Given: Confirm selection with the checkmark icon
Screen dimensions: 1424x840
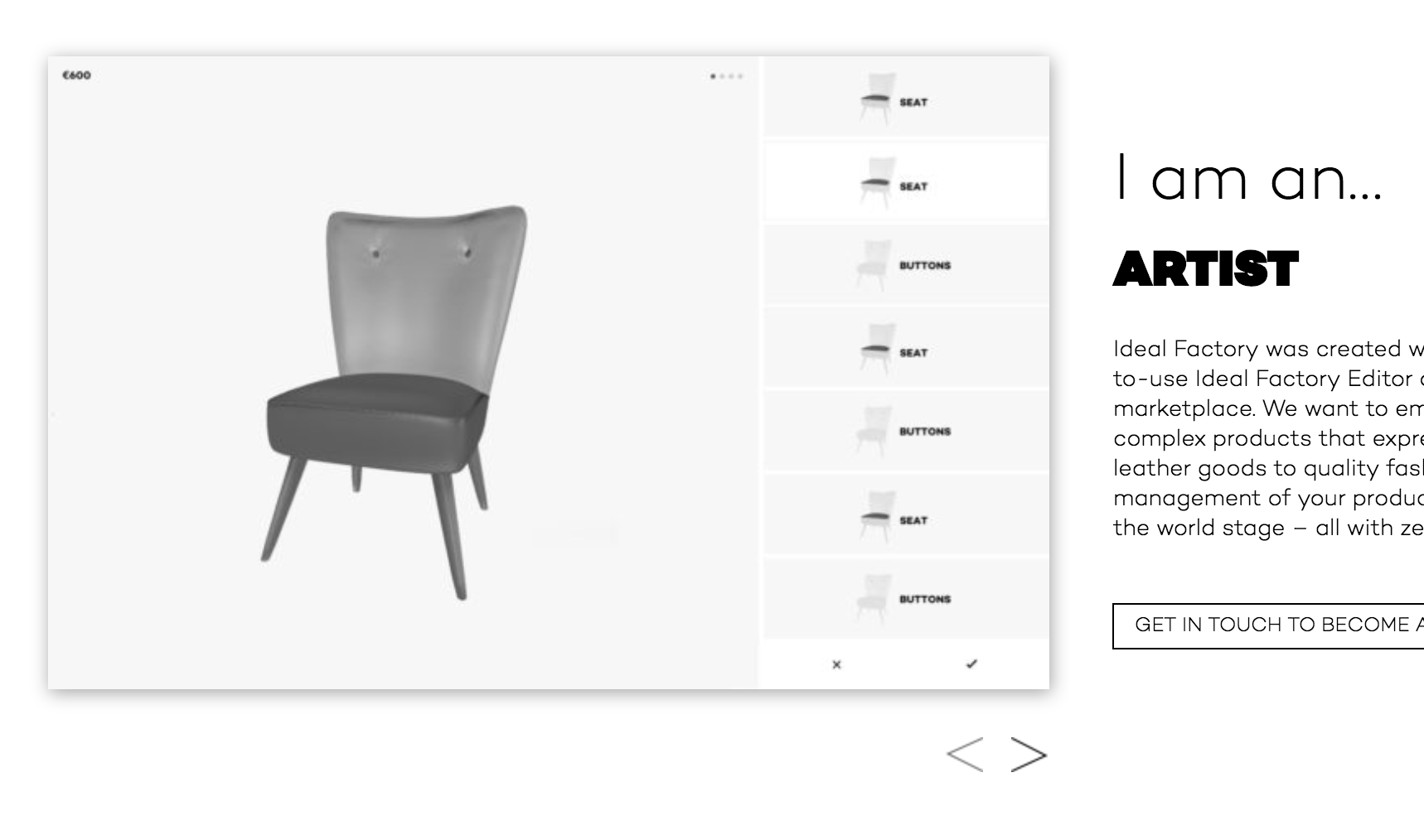Looking at the screenshot, I should point(971,664).
